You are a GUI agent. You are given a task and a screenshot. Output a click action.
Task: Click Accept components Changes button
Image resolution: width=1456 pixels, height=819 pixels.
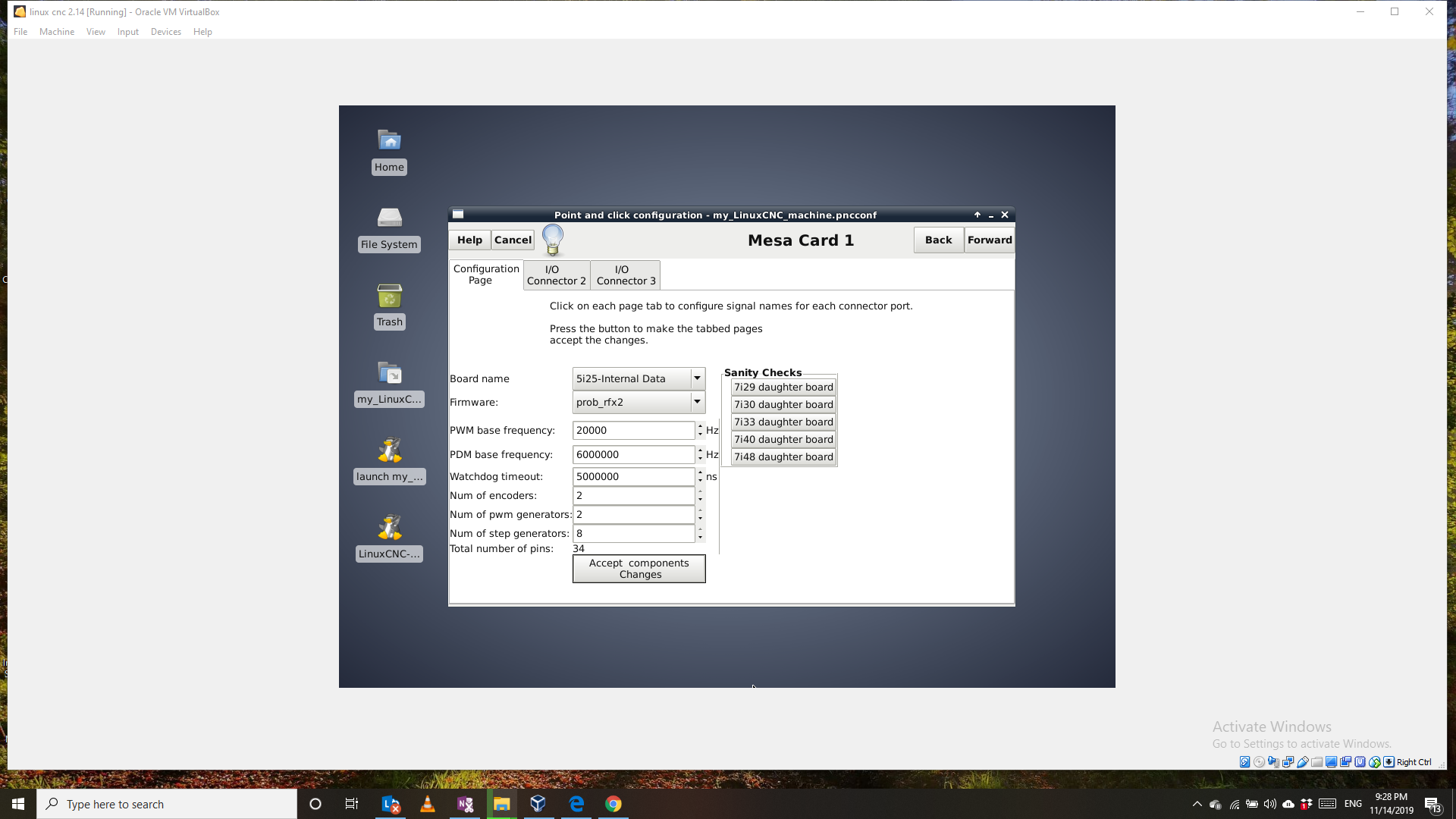[x=639, y=569]
